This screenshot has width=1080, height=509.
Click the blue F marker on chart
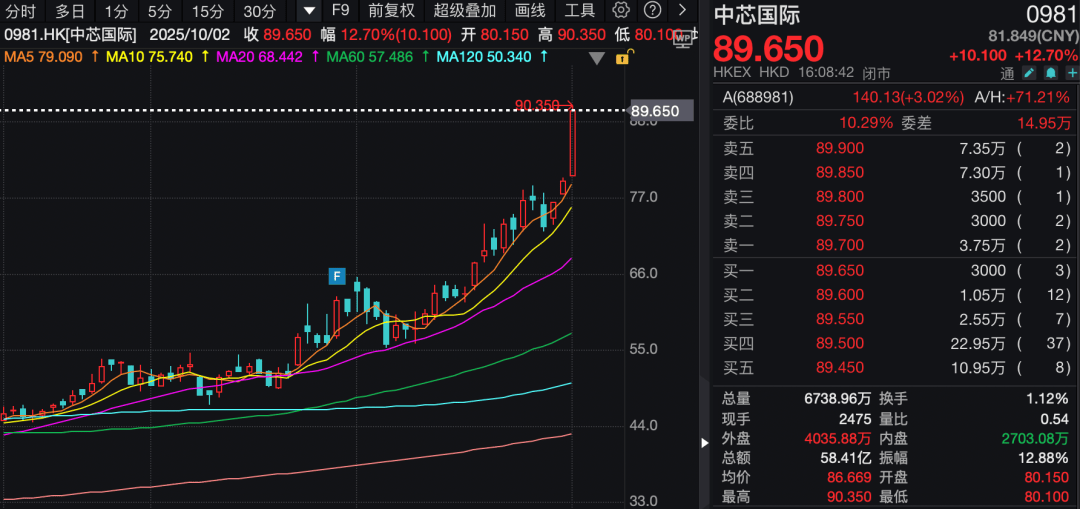337,275
